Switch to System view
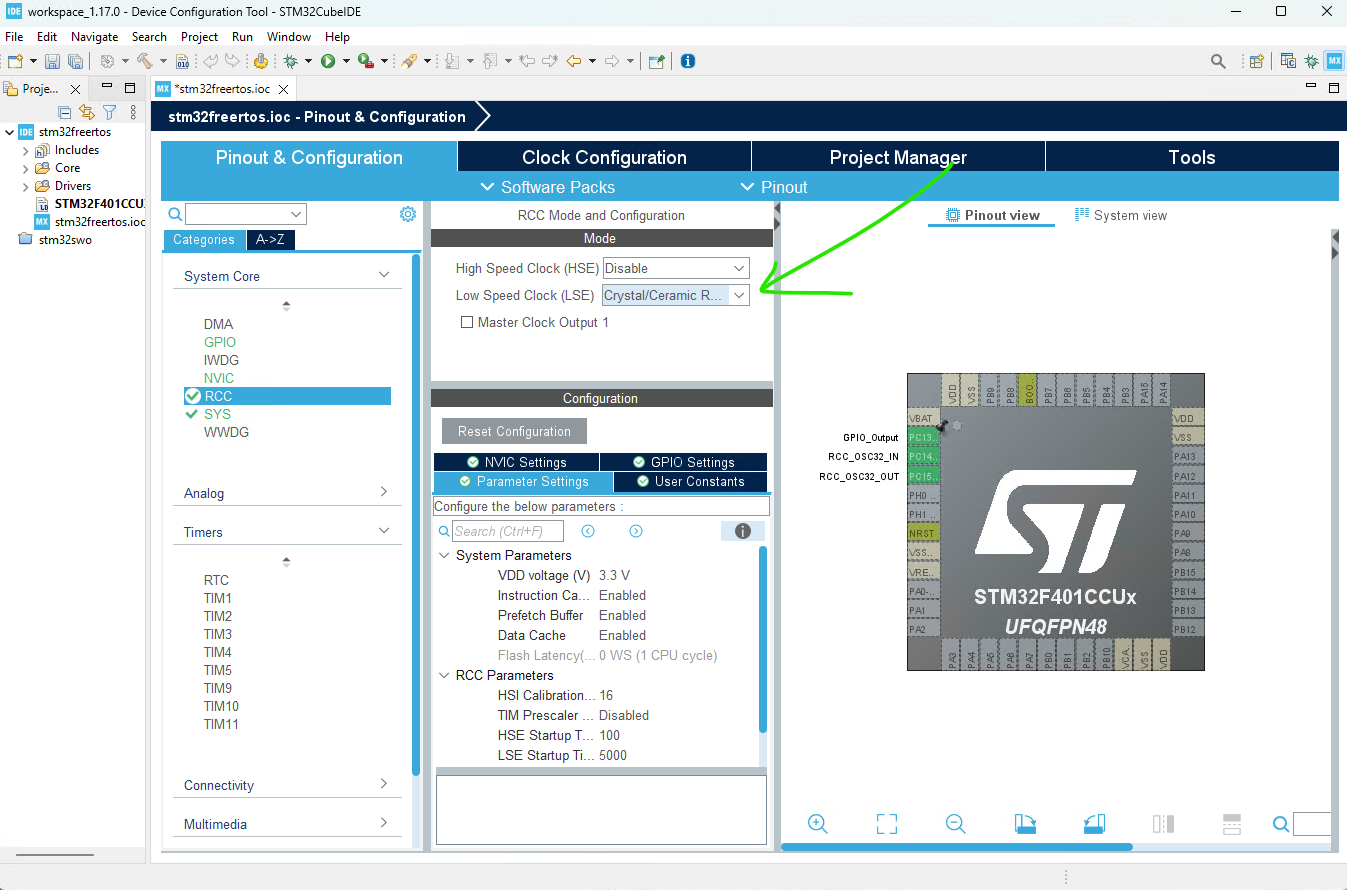1347x890 pixels. tap(1121, 215)
